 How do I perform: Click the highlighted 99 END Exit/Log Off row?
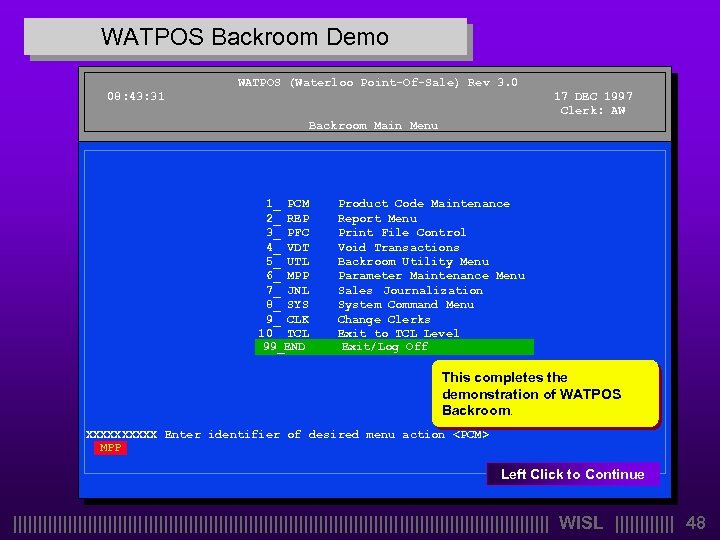tap(394, 347)
